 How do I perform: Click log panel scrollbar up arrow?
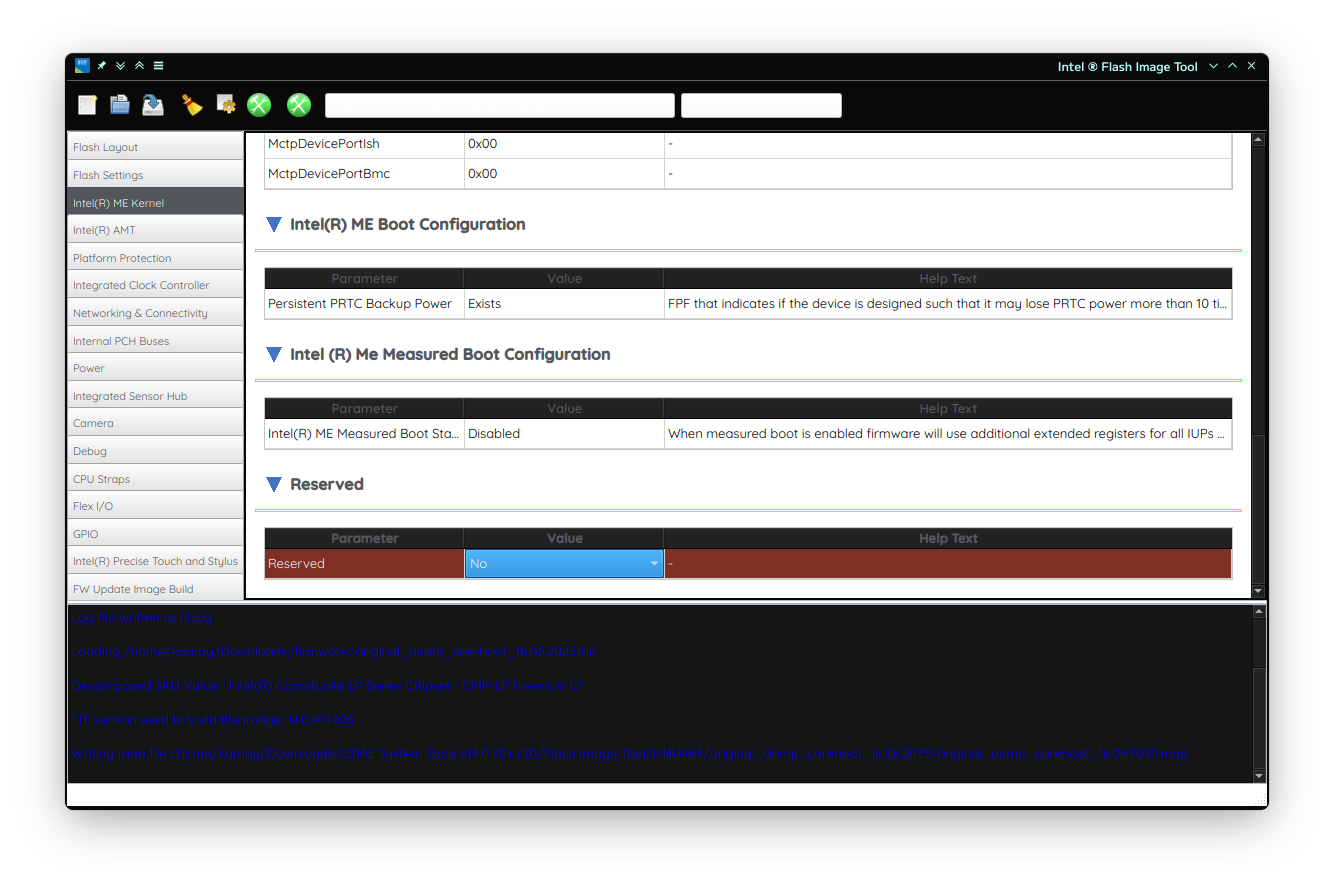pyautogui.click(x=1258, y=612)
